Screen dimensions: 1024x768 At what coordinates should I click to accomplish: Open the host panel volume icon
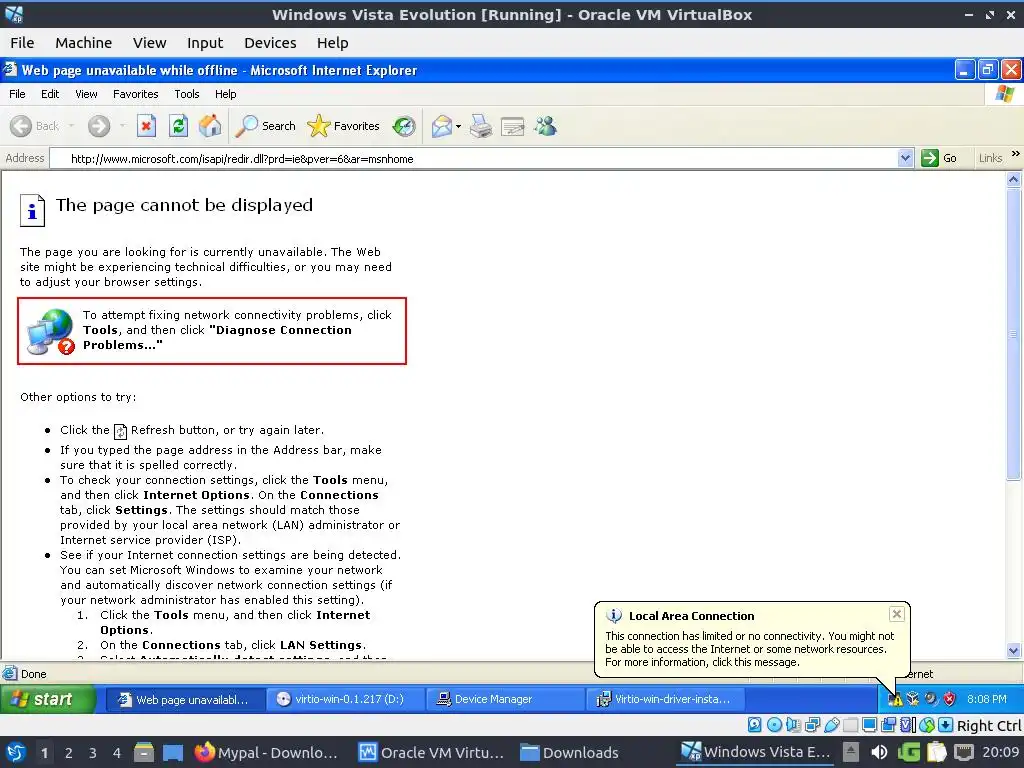point(879,752)
